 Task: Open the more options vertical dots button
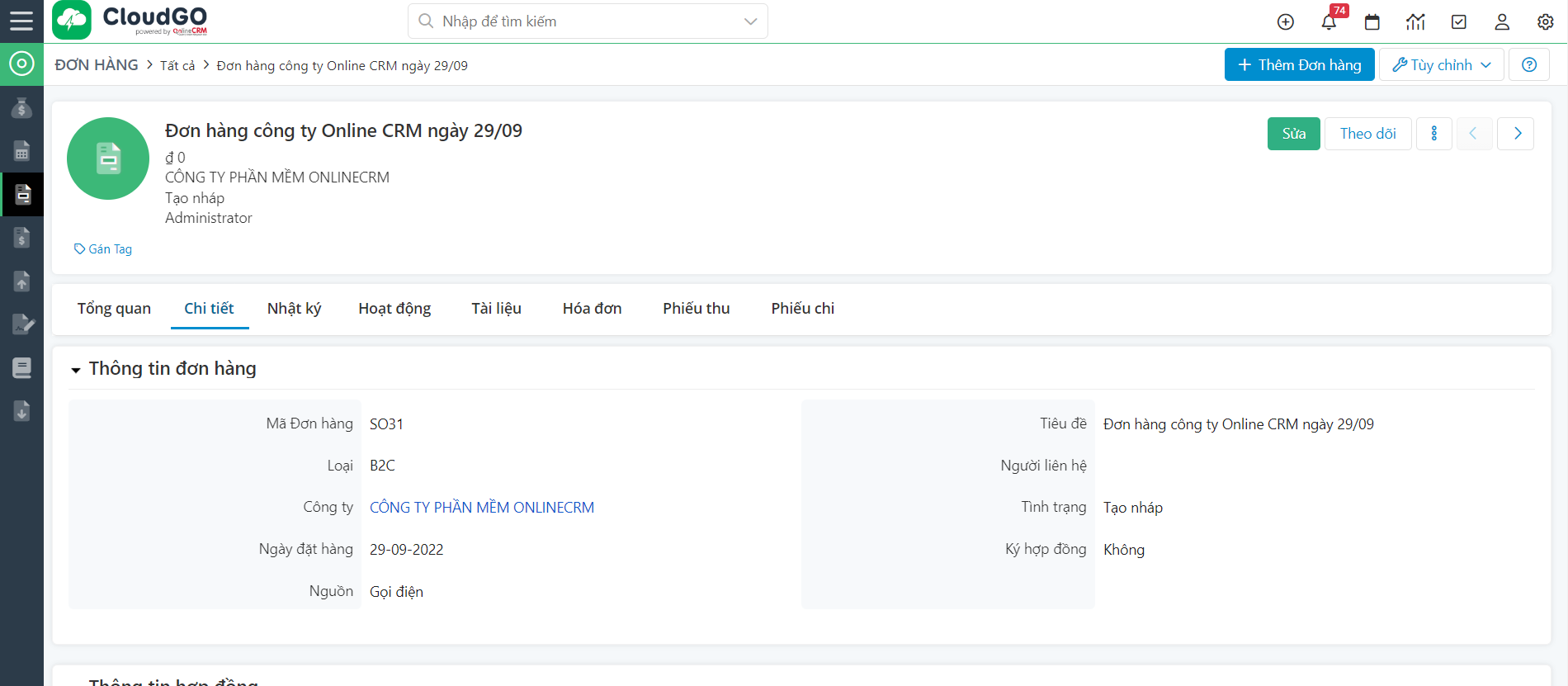pyautogui.click(x=1434, y=134)
